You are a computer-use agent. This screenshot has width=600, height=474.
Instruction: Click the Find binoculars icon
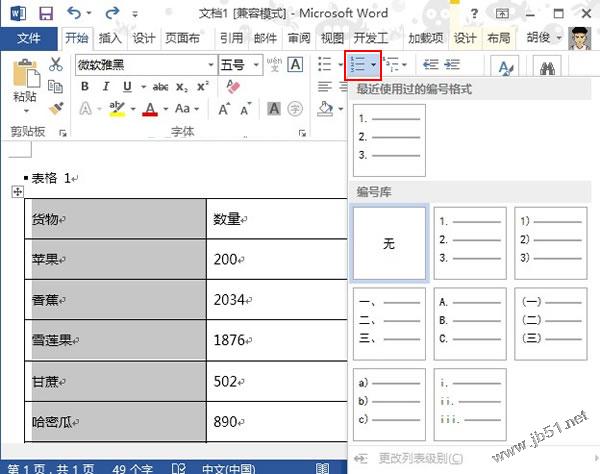click(x=547, y=68)
